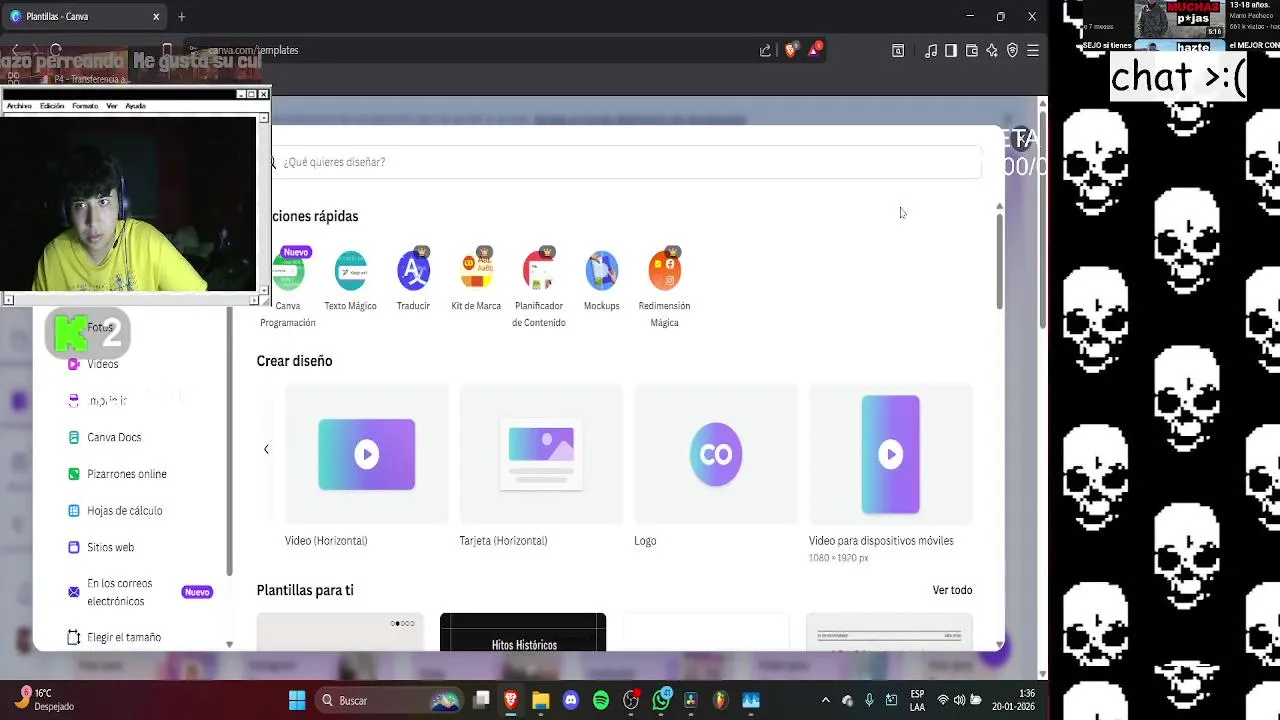Open the Texto Mágico quick action

point(350,271)
